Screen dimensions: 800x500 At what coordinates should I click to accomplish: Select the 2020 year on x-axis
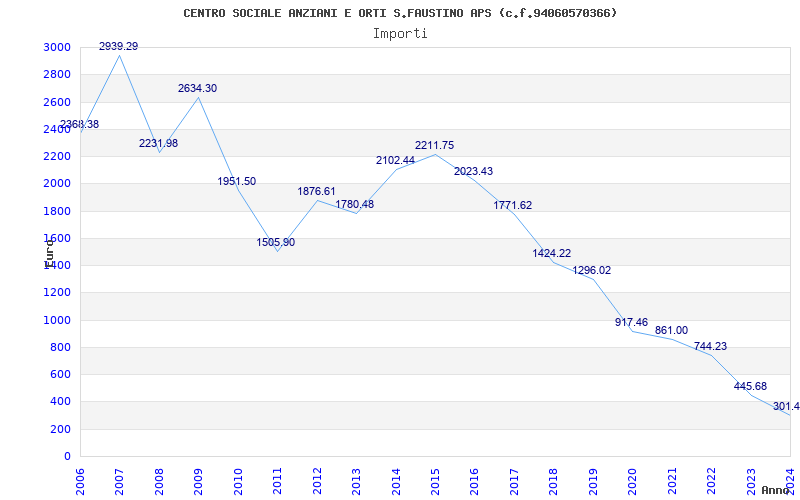coord(632,480)
